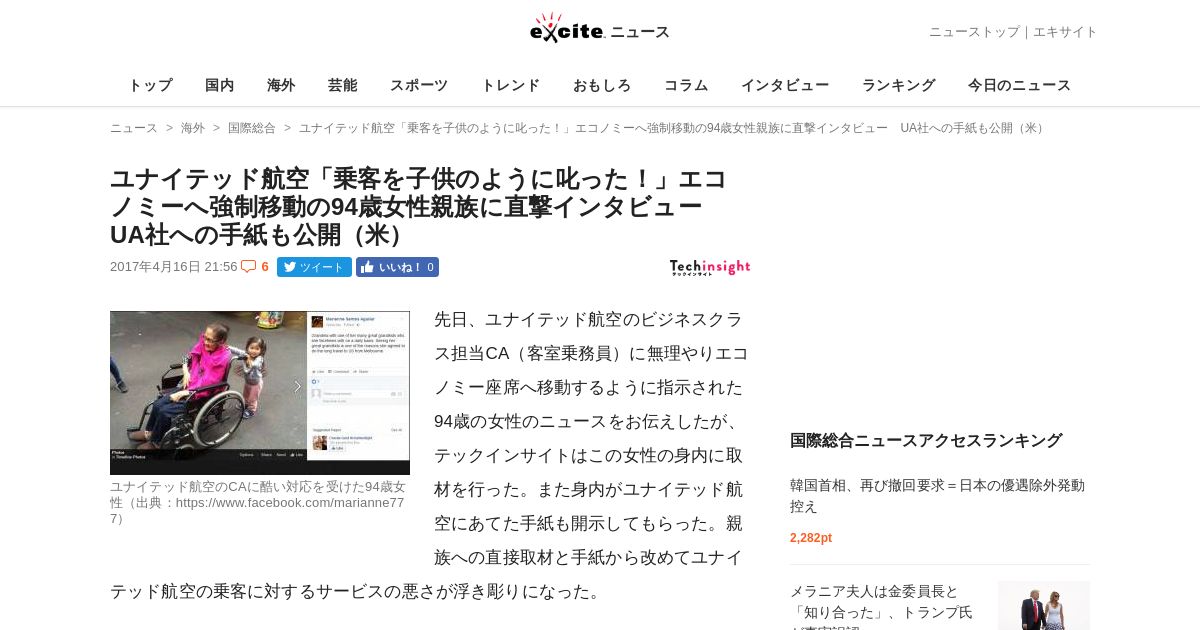Click the photo caption under the image
Viewport: 1200px width, 630px height.
click(x=257, y=502)
